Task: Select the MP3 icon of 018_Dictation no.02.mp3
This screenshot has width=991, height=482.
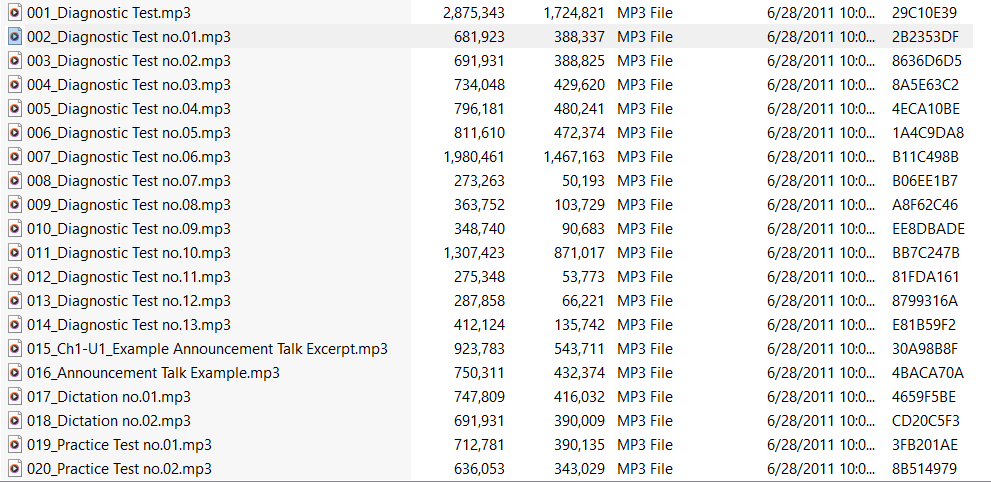Action: [15, 421]
